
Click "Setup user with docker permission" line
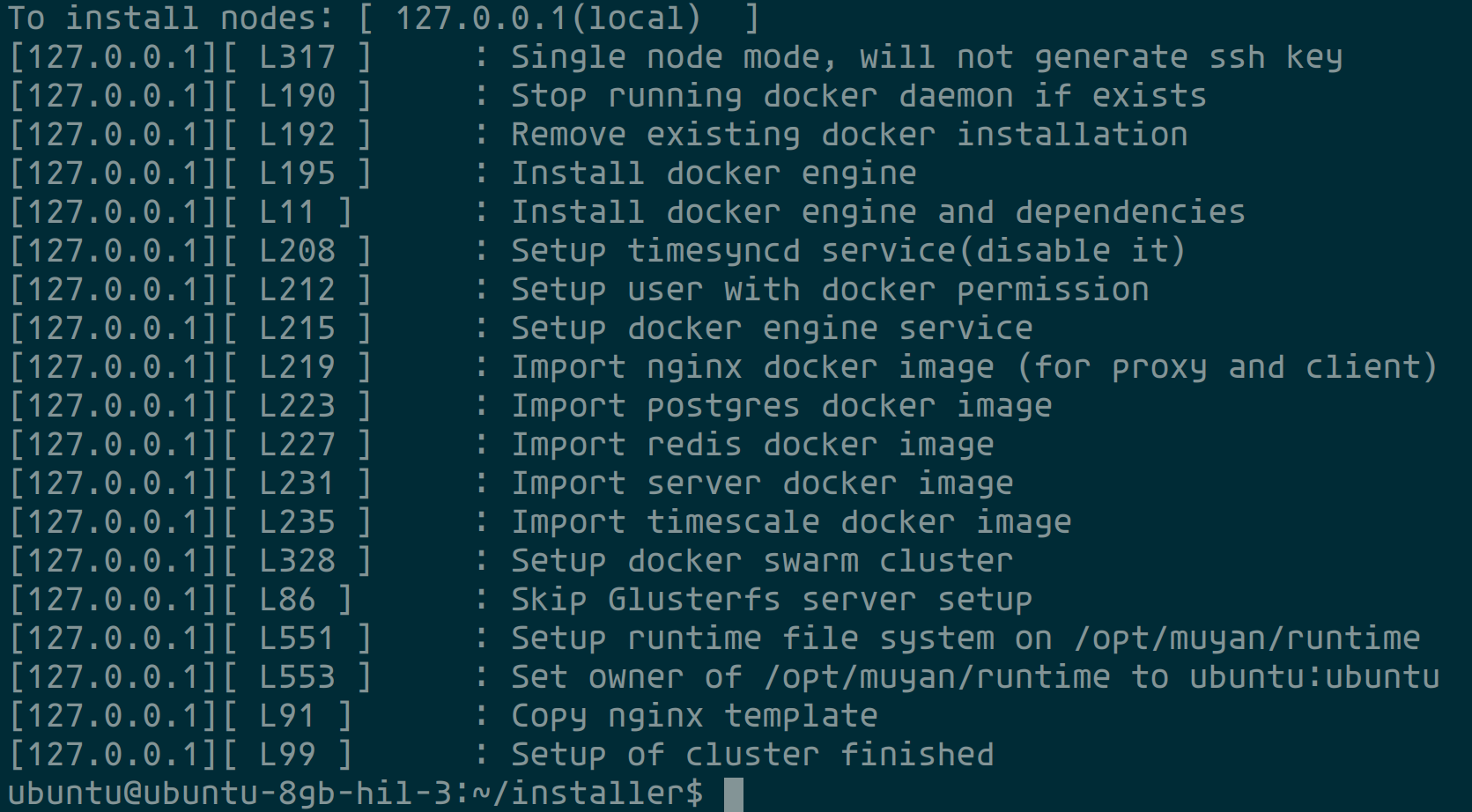830,290
